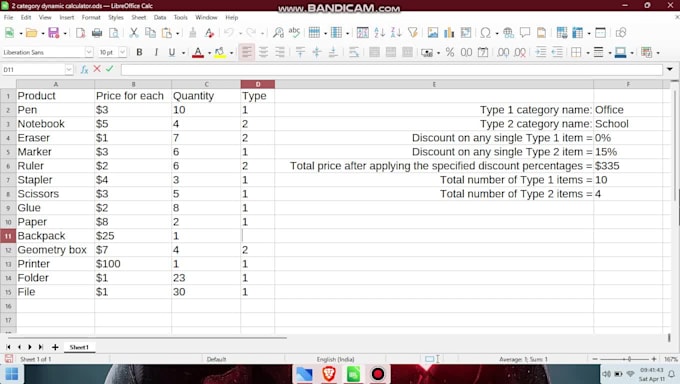The image size is (680, 384).
Task: Sort descending Z to A icon
Action: (x=396, y=33)
